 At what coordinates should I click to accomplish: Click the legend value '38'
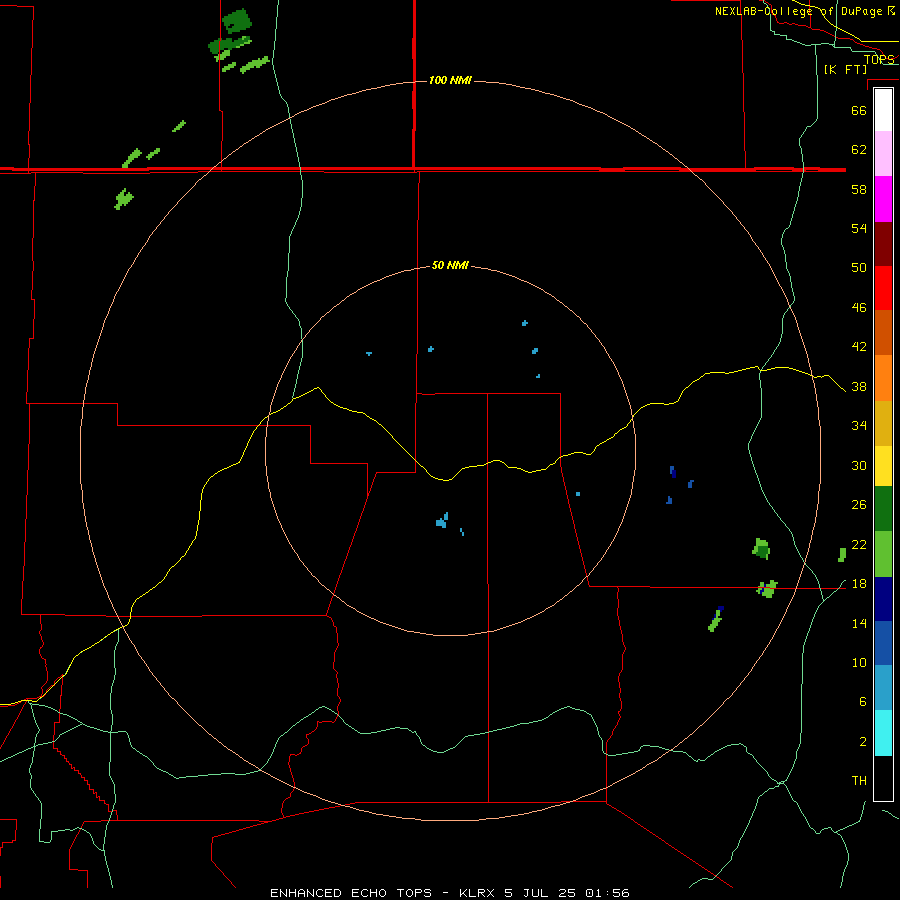pyautogui.click(x=859, y=387)
